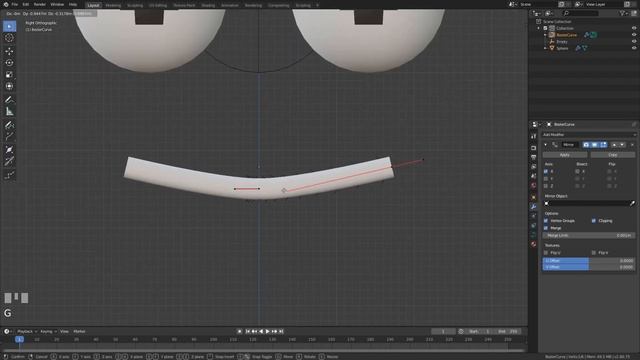640x360 pixels.
Task: Toggle the Clipping checkbox
Action: click(x=594, y=221)
